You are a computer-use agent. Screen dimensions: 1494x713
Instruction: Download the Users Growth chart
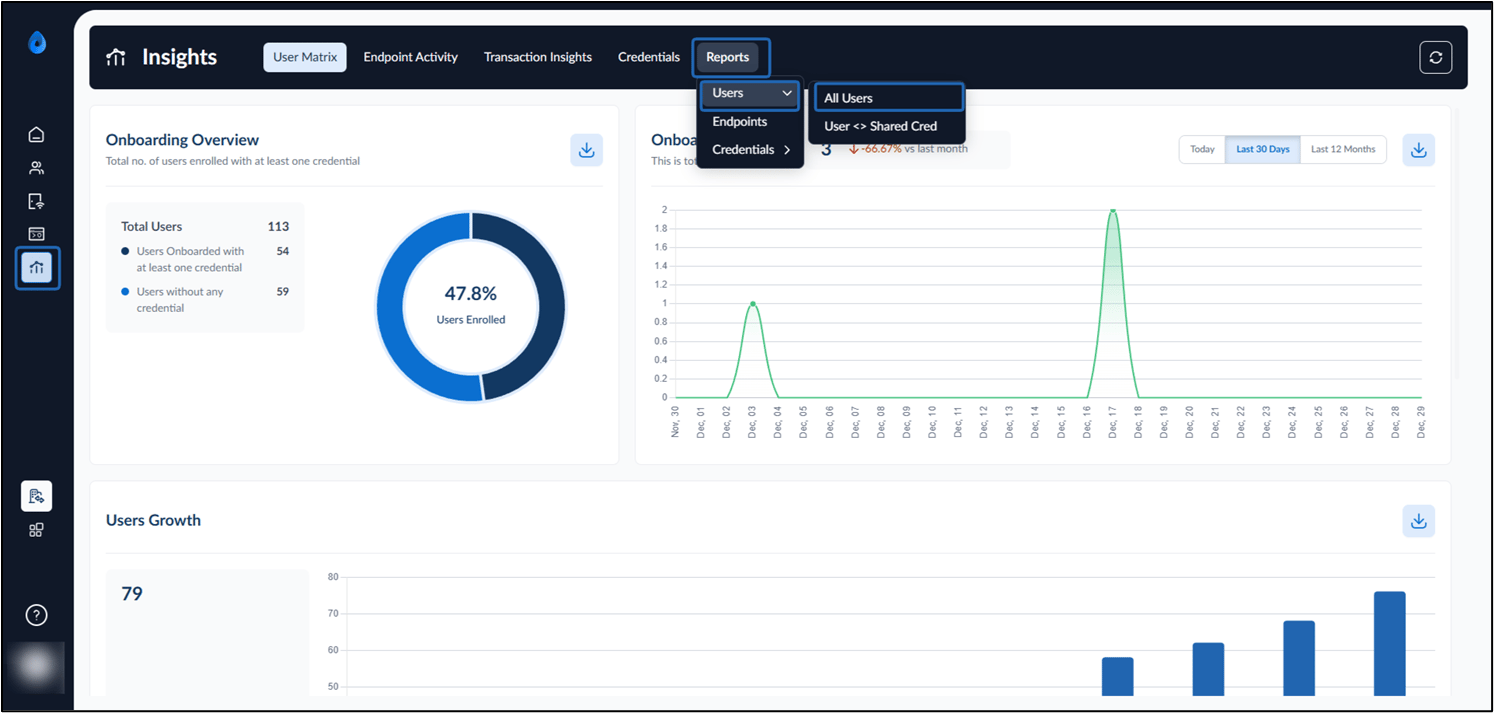[1419, 521]
